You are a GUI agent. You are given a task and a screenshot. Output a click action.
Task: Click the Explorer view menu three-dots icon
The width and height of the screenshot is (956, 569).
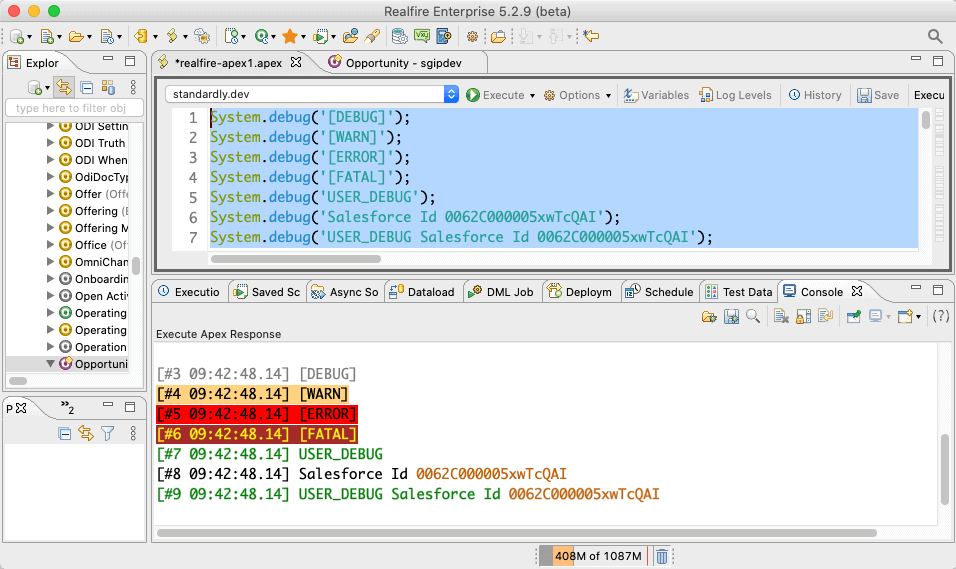tap(133, 87)
